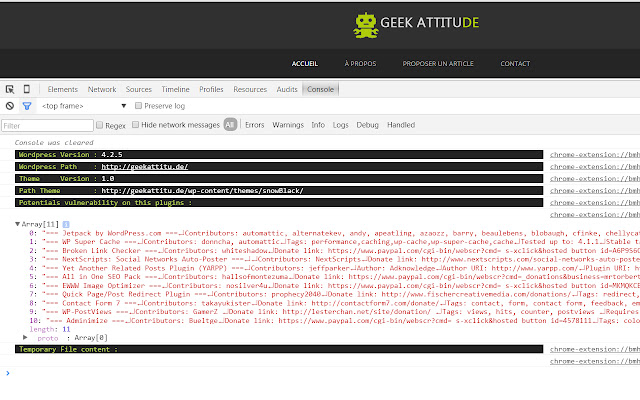Enable the Preserve log checkbox
Viewport: 640px width, 400px height.
138,106
